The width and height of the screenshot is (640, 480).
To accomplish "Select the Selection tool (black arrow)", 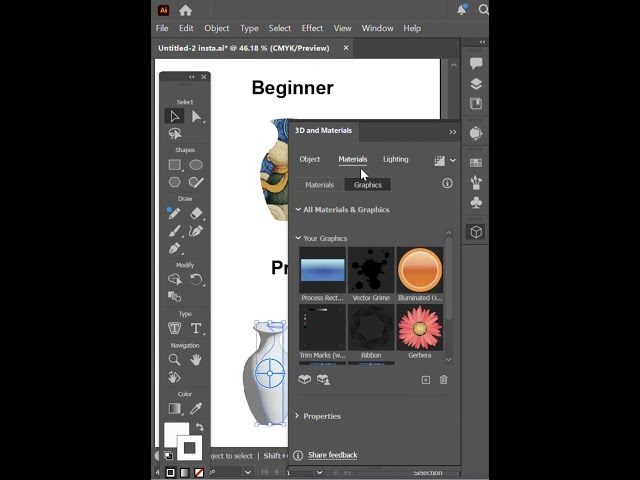I will pyautogui.click(x=174, y=116).
